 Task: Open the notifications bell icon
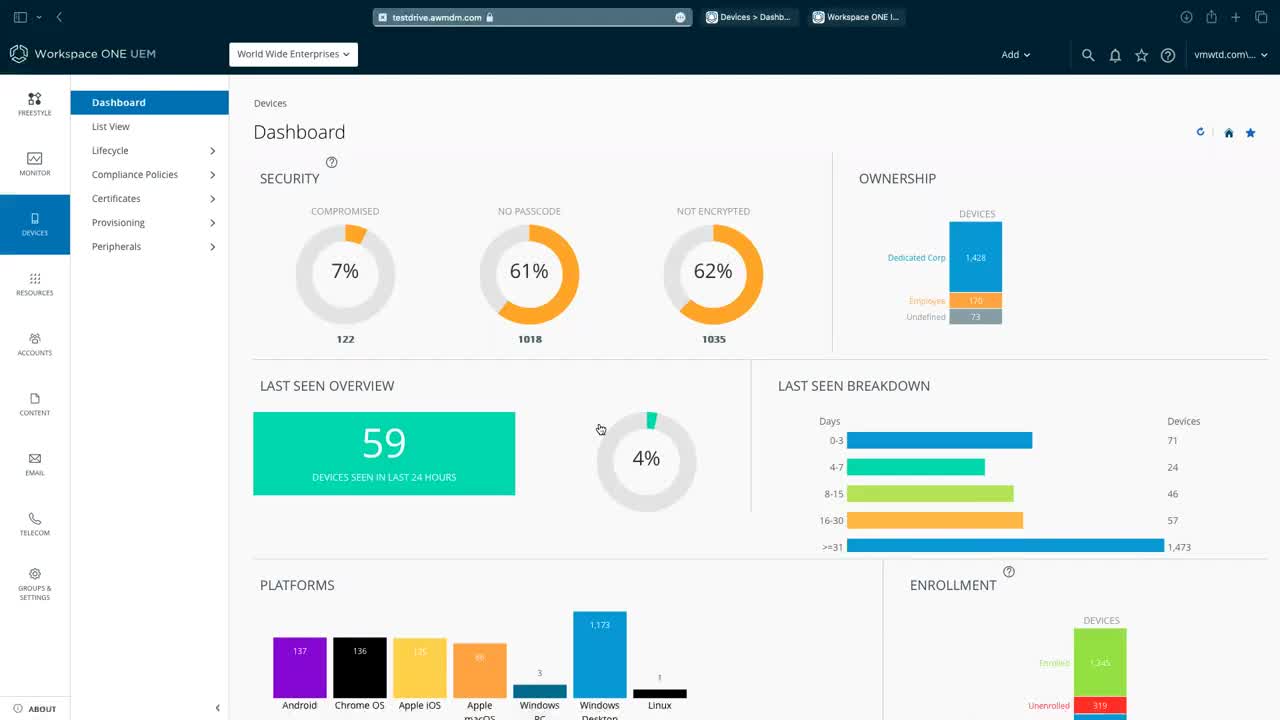pos(1115,55)
